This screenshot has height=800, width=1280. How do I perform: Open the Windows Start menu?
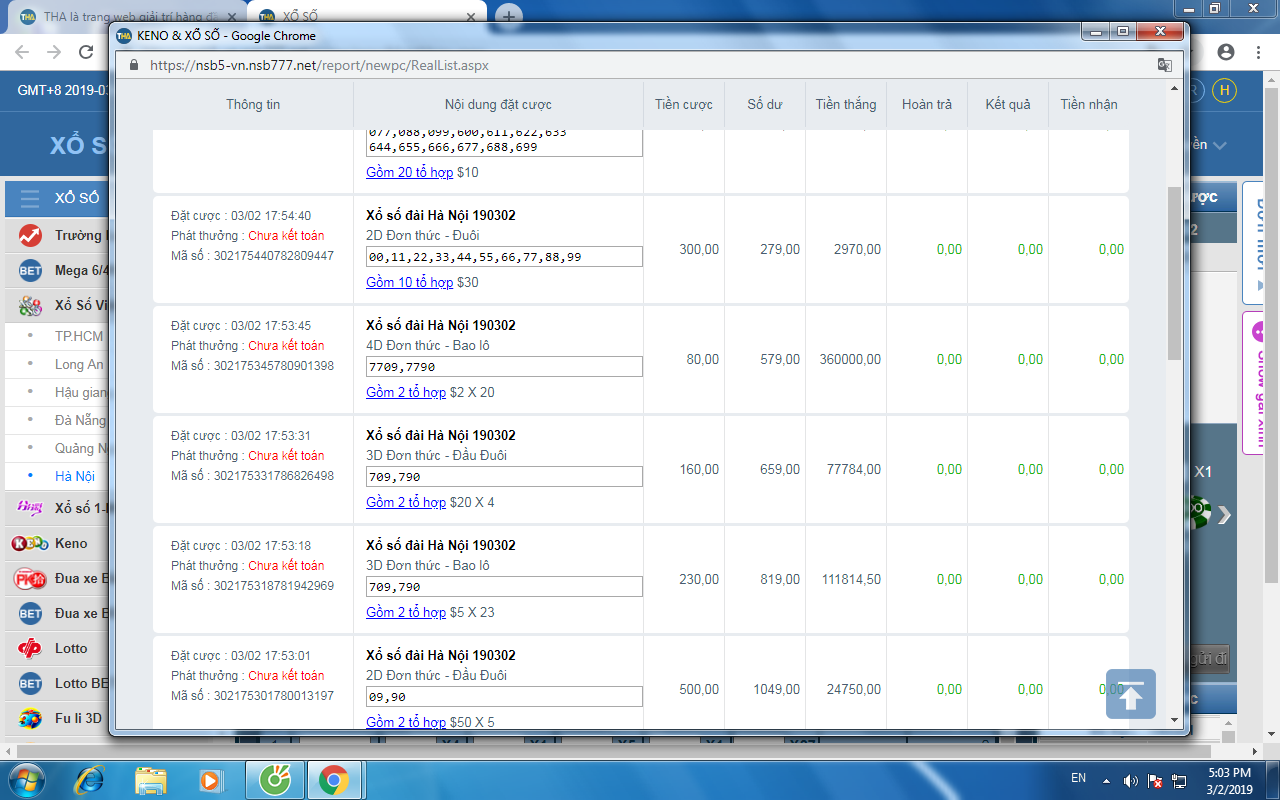click(x=26, y=779)
